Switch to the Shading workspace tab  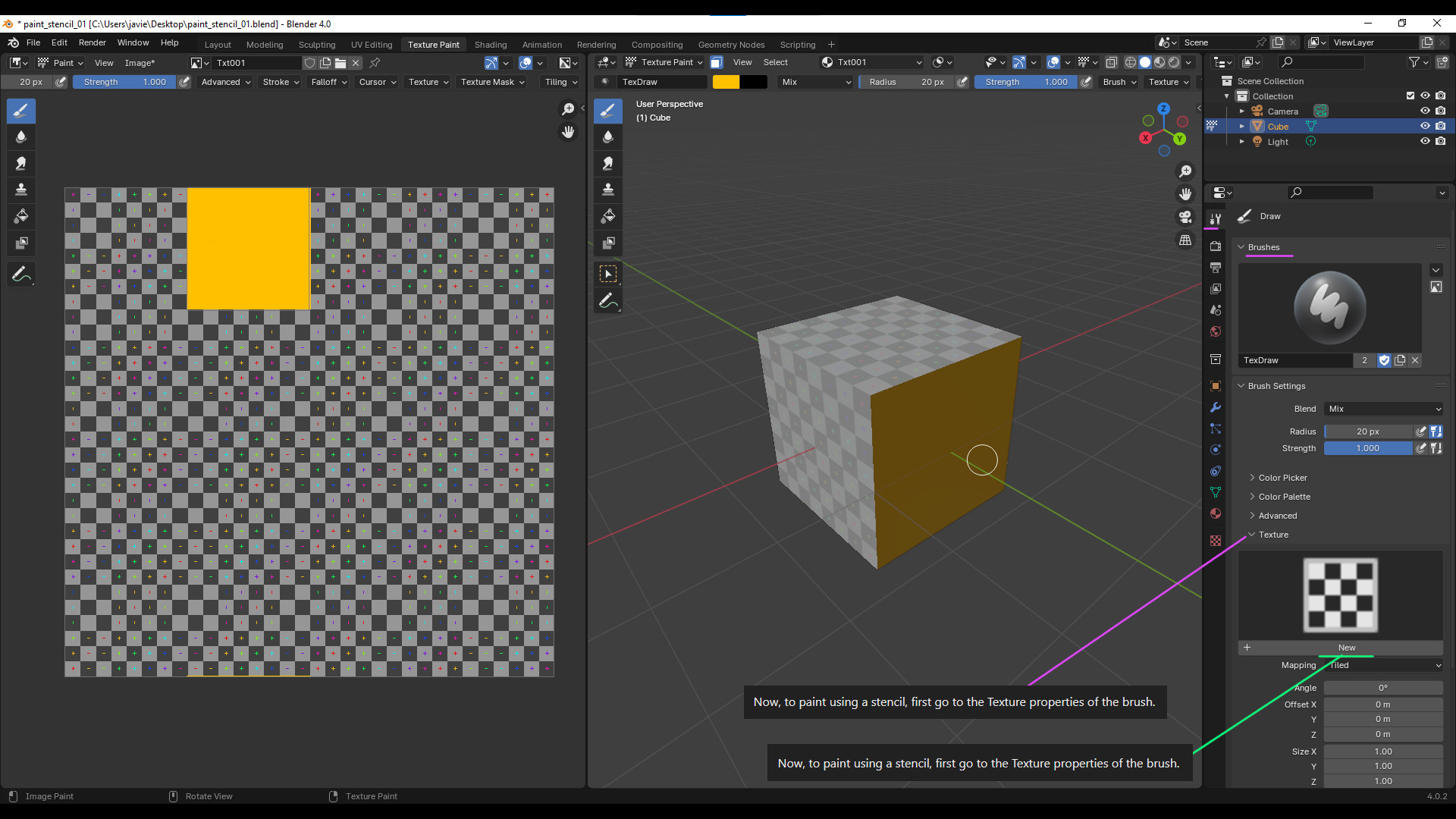pos(491,45)
